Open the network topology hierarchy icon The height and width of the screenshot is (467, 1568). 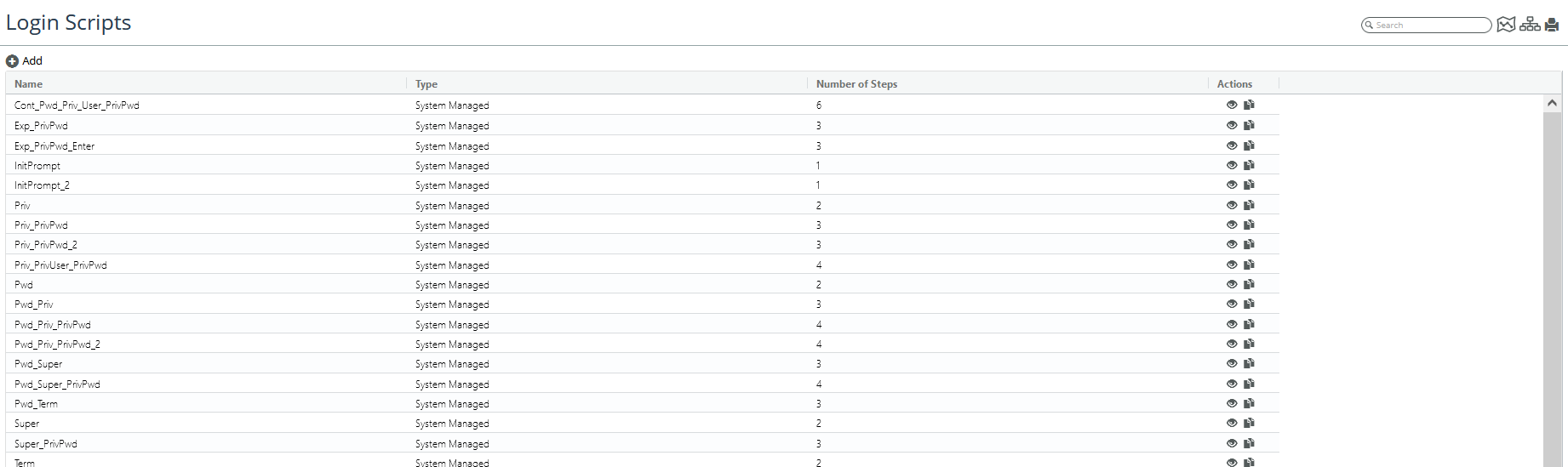pos(1530,25)
